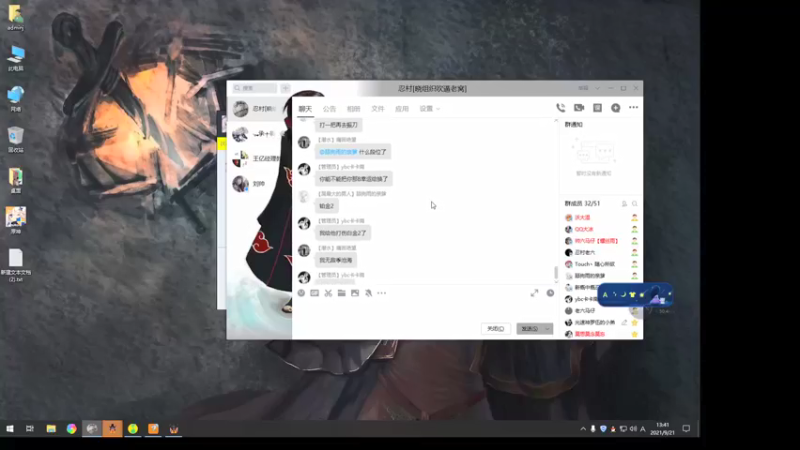Open the admin folder on desktop
The image size is (800, 450).
tap(15, 17)
